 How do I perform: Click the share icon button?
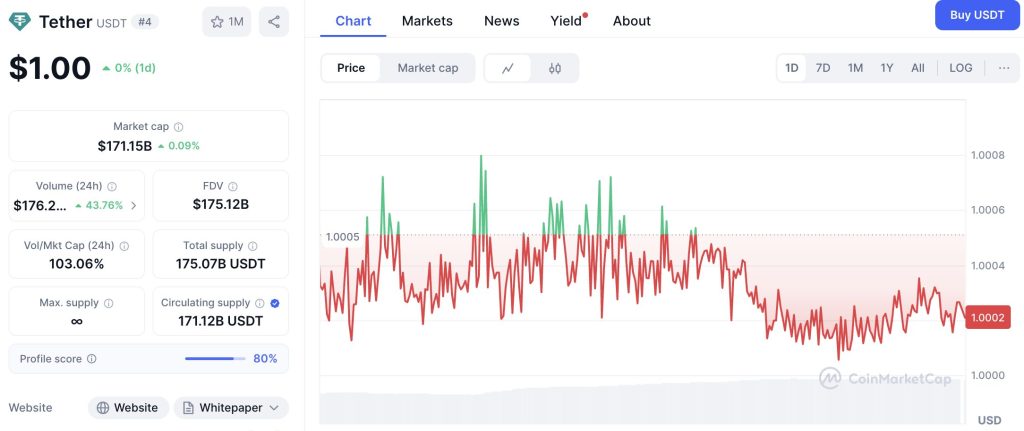pos(274,21)
